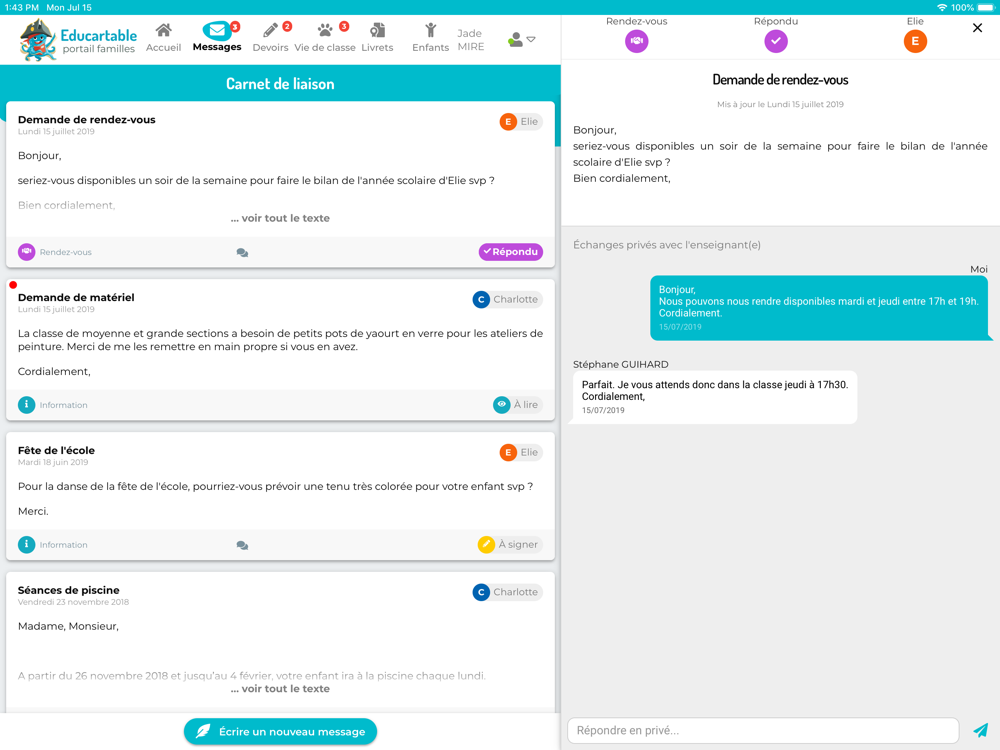Open the Vie de classe tab
Screen dimensions: 1000x750
[325, 38]
